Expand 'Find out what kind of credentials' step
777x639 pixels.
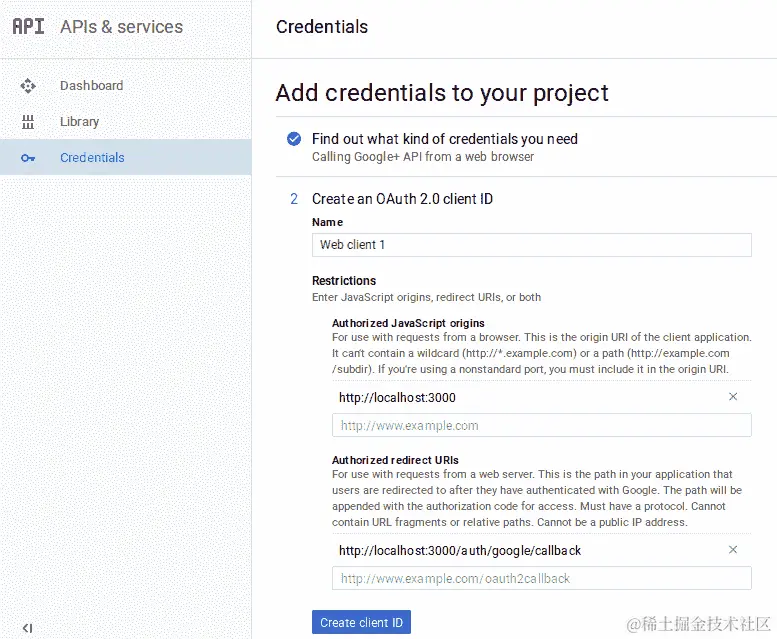(444, 139)
